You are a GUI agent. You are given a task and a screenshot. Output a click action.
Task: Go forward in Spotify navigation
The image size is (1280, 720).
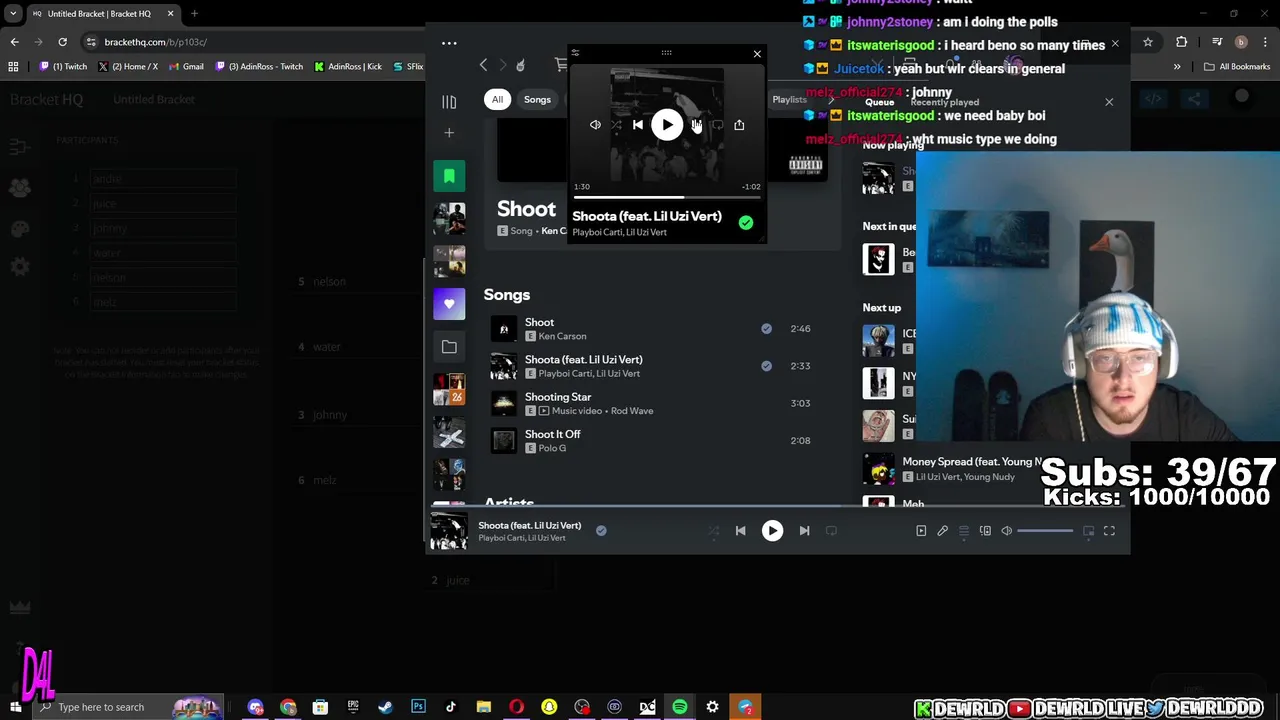click(503, 65)
